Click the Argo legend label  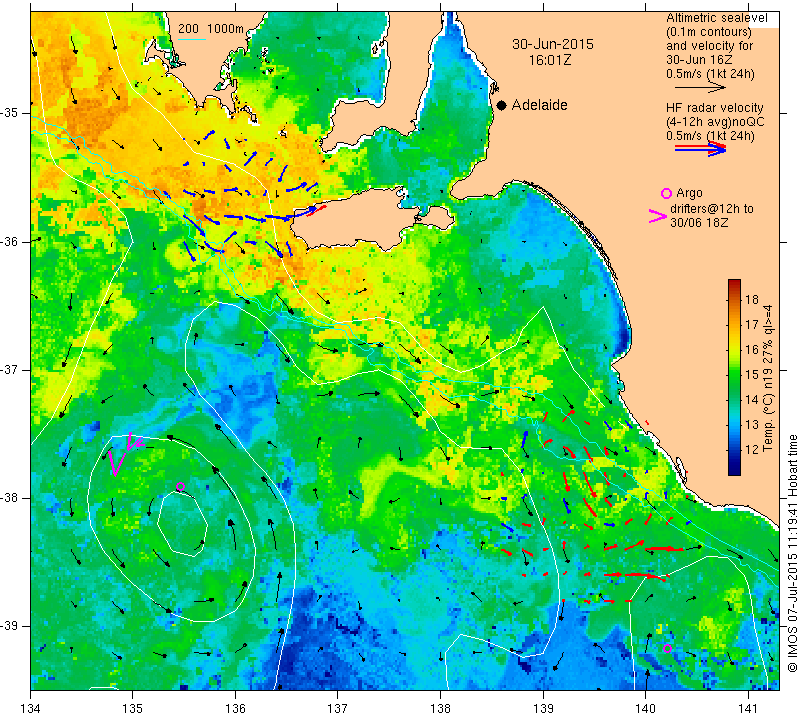[689, 193]
